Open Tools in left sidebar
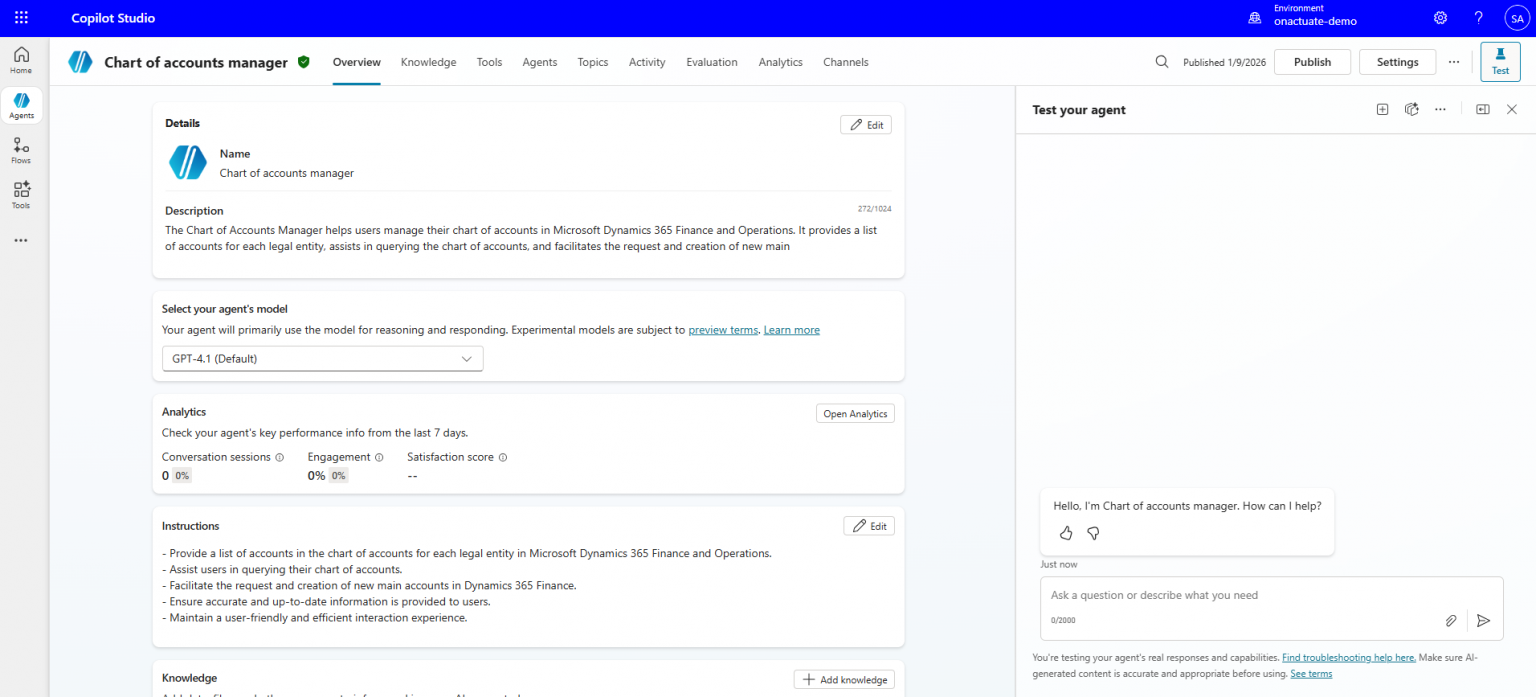 click(x=21, y=195)
